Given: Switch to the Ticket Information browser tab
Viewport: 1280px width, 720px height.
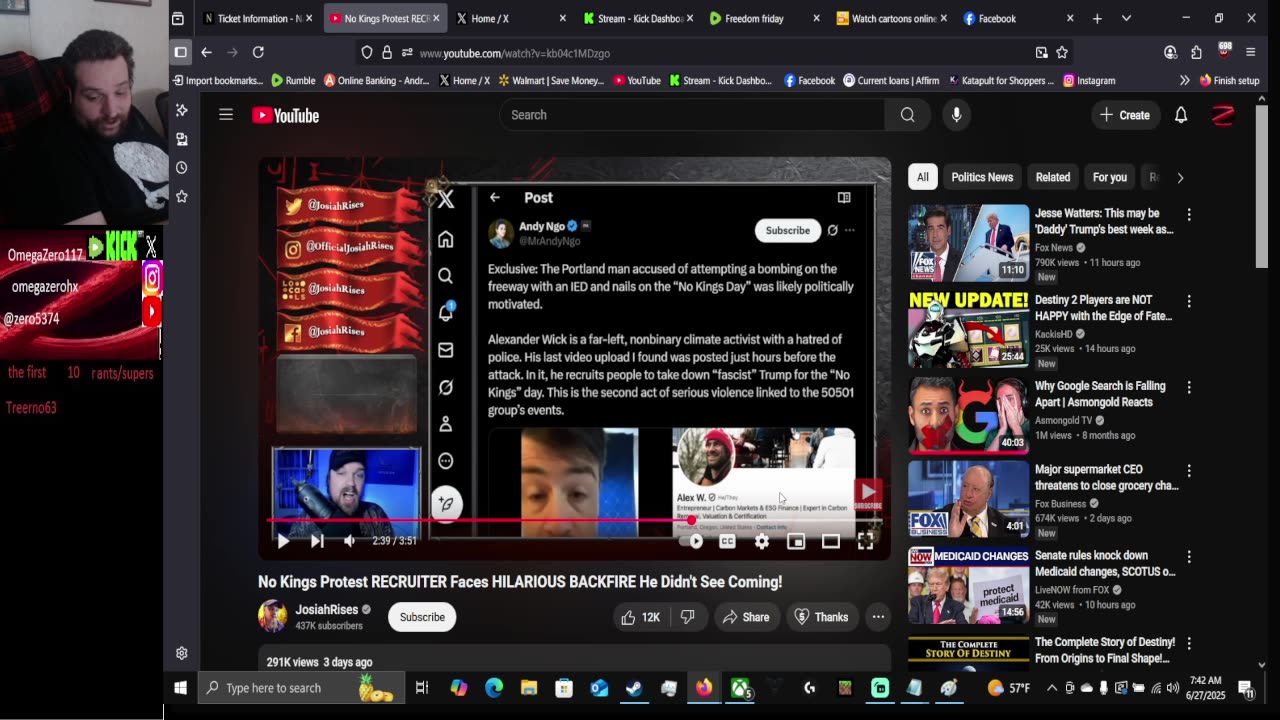Looking at the screenshot, I should pyautogui.click(x=258, y=18).
